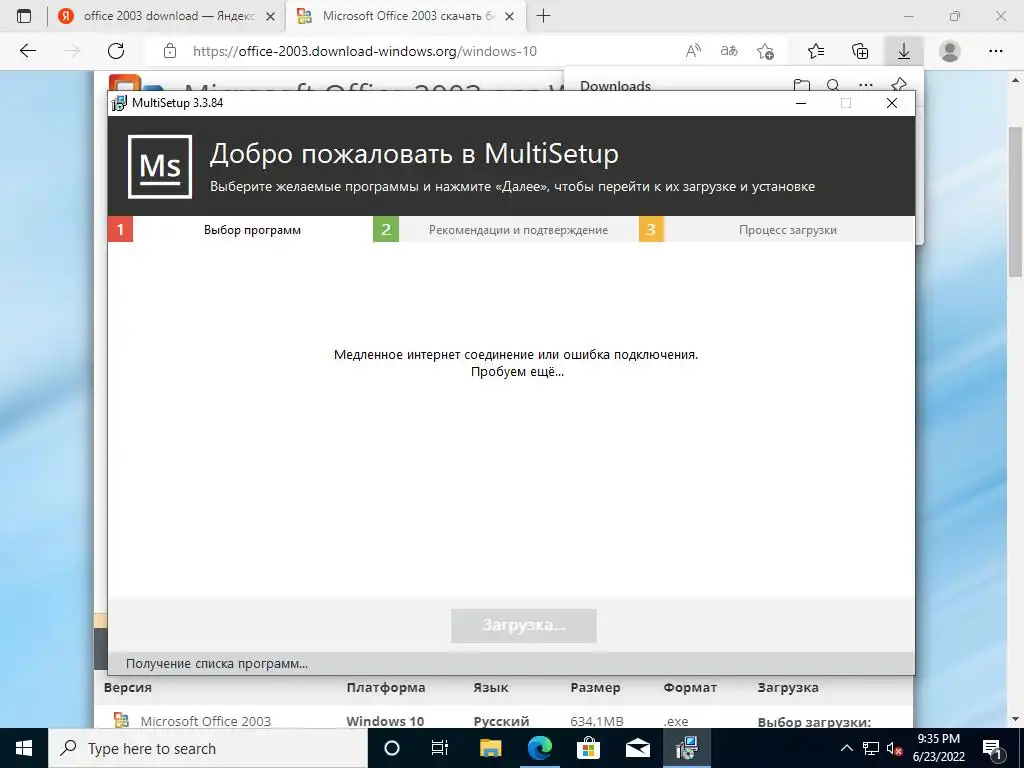1024x768 pixels.
Task: Pin the Downloads panel
Action: pos(899,85)
